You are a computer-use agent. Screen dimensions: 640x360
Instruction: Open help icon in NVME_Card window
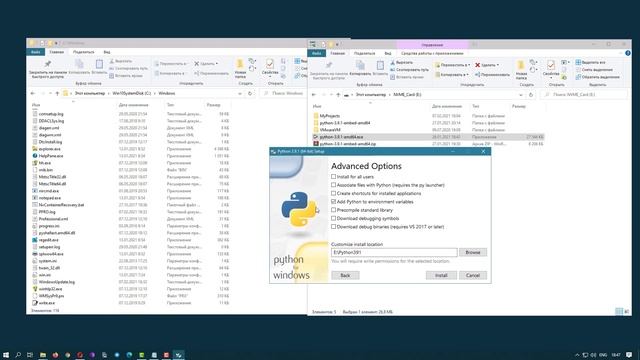tap(628, 53)
